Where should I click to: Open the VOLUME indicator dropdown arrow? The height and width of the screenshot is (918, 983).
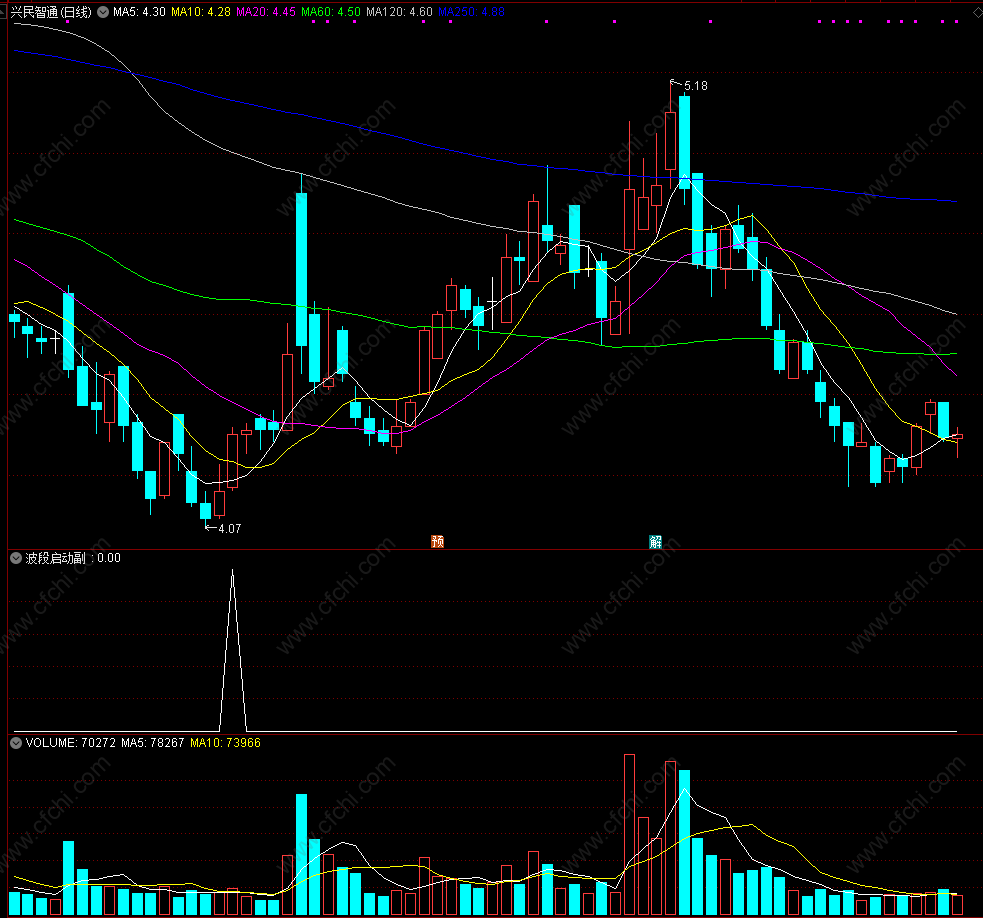[16, 742]
